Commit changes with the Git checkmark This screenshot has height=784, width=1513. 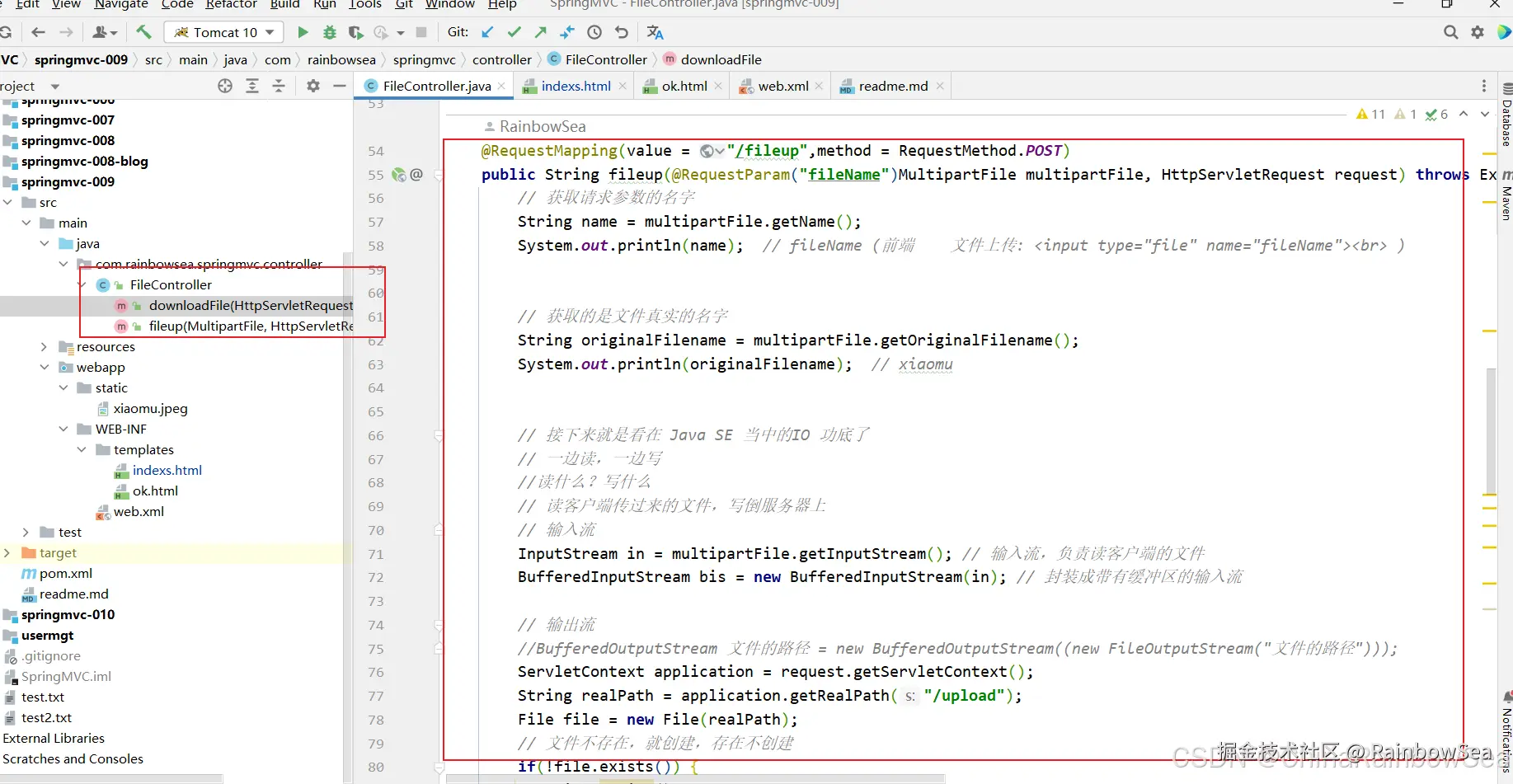515,32
